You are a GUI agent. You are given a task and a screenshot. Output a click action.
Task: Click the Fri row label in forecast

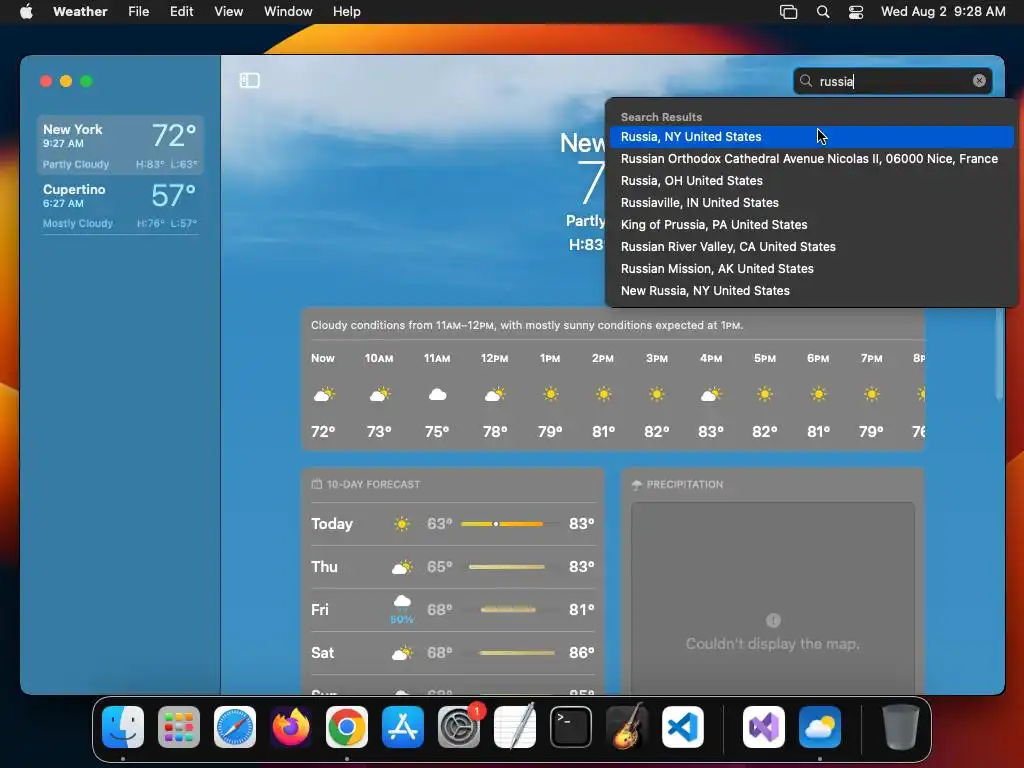pyautogui.click(x=320, y=610)
